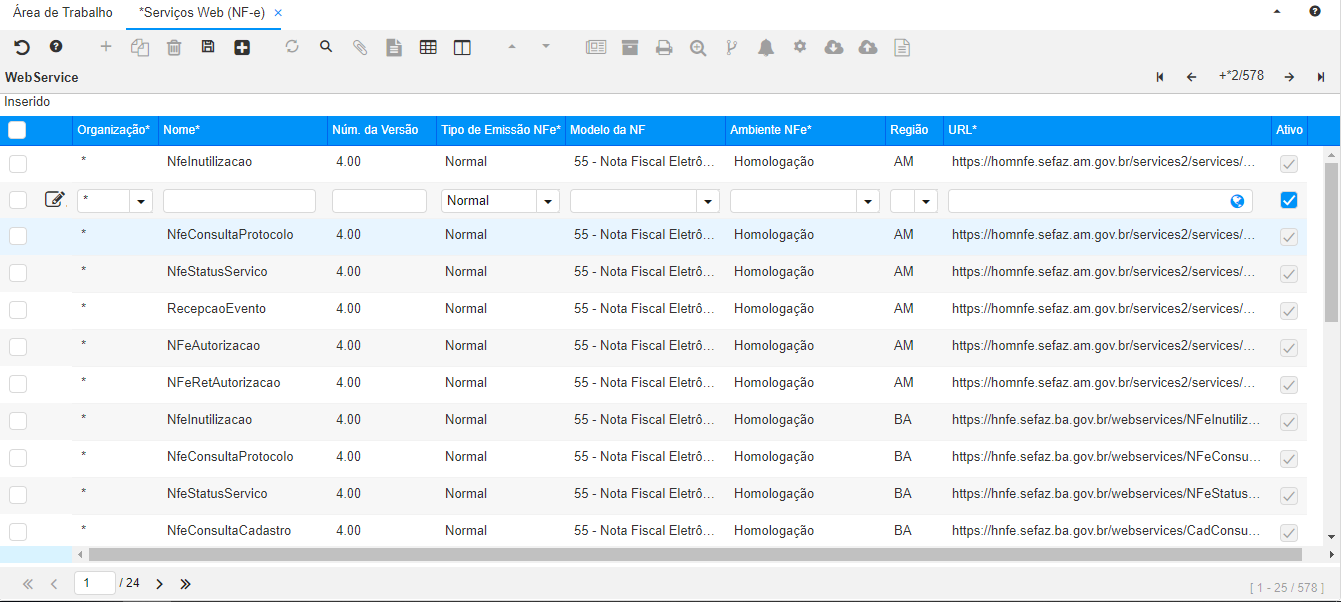Open the Find record magnifier icon
The image size is (1341, 602).
326,47
